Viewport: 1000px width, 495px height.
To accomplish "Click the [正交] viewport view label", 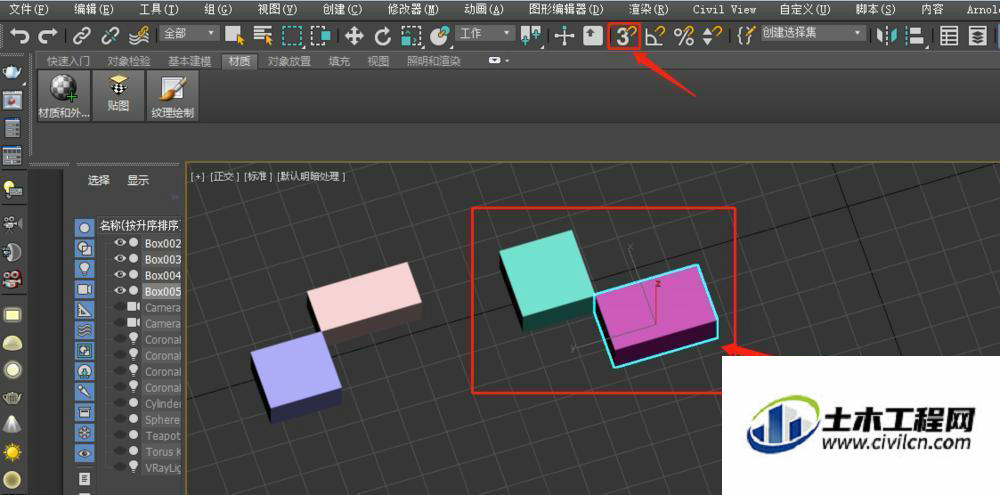I will [x=224, y=177].
